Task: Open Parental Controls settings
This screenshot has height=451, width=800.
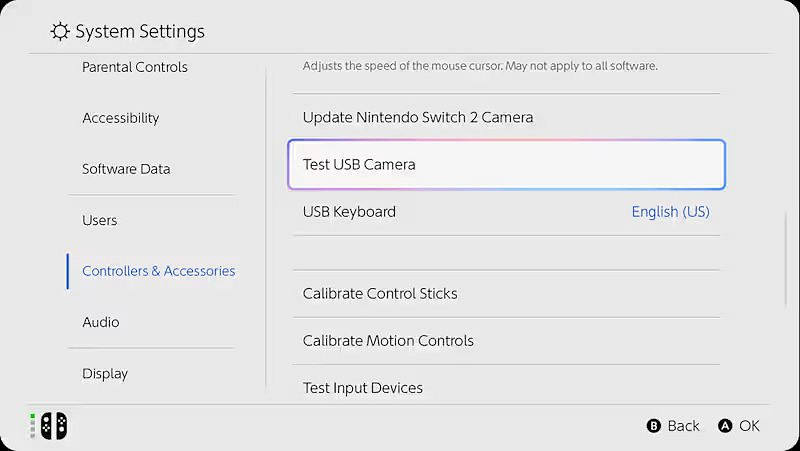Action: (135, 67)
